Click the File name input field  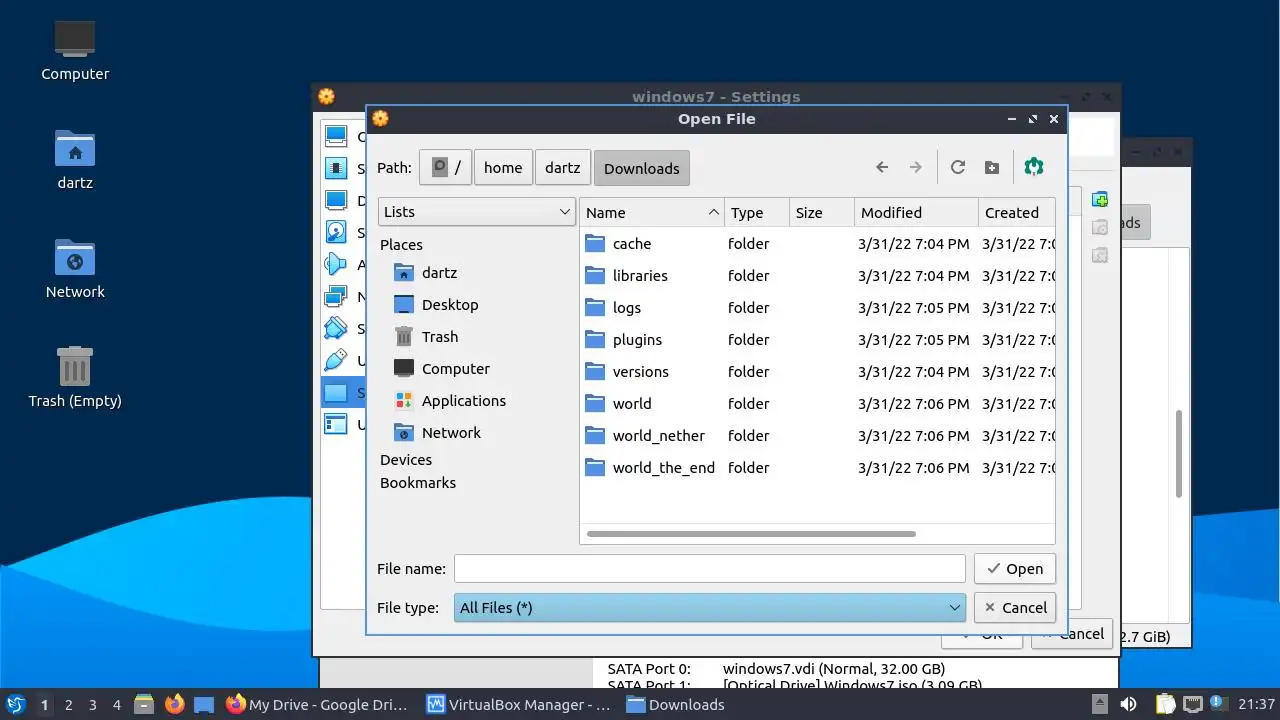710,568
